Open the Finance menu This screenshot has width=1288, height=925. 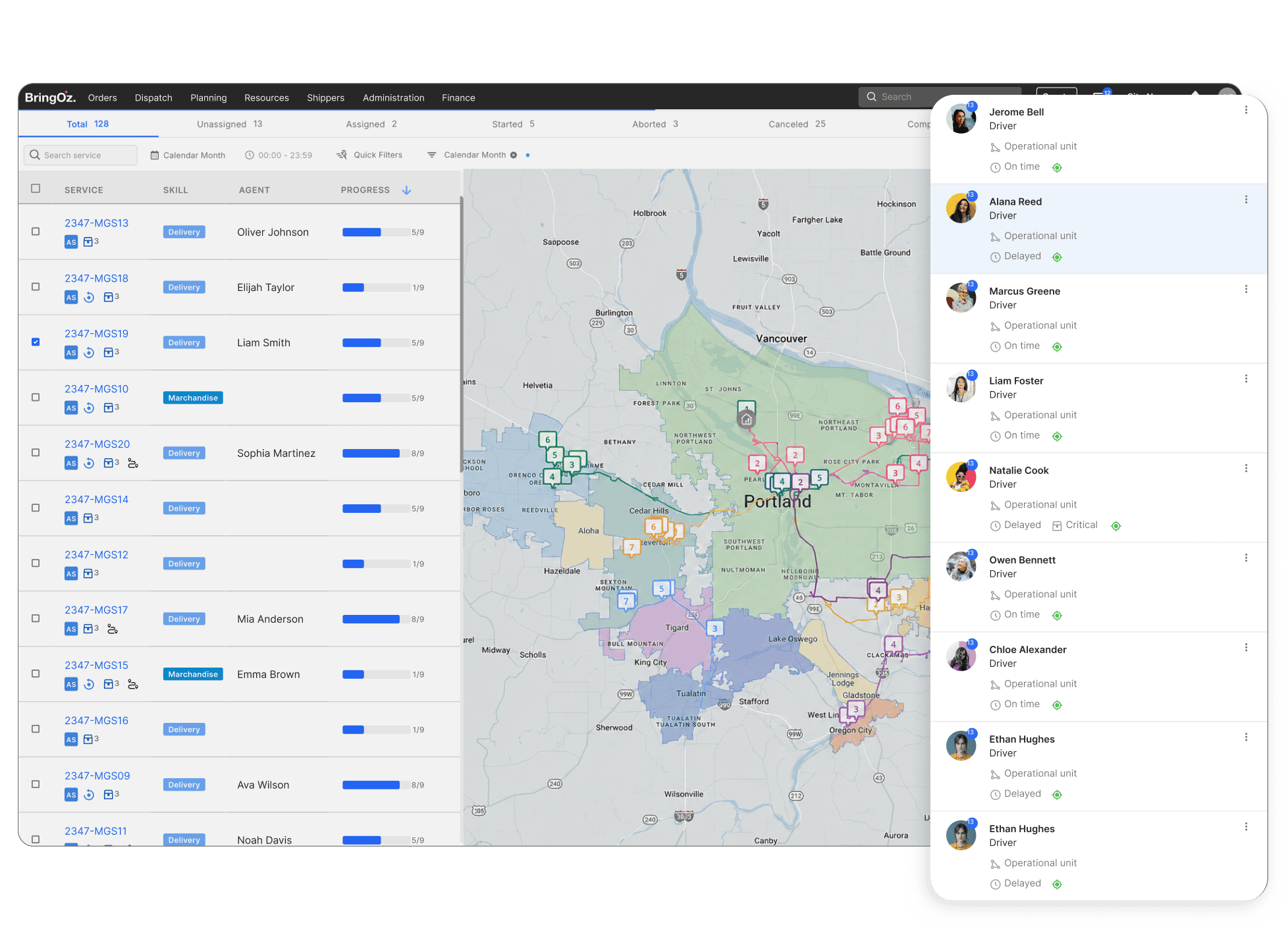click(x=458, y=97)
